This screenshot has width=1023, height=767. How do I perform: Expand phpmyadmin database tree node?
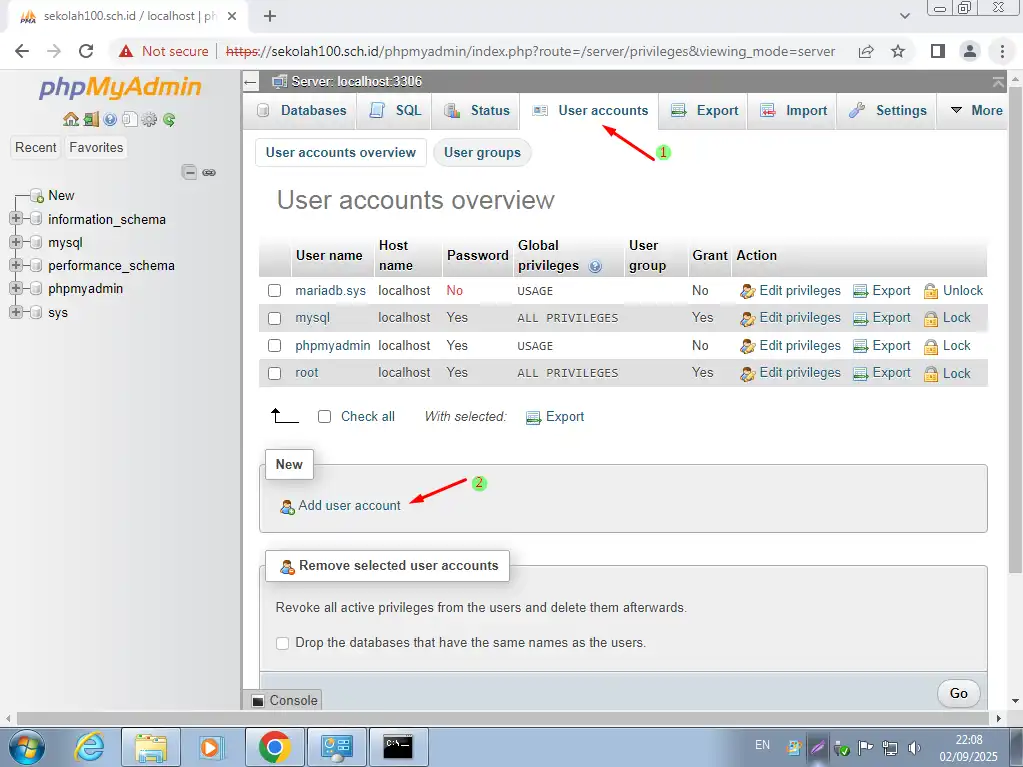[x=16, y=288]
